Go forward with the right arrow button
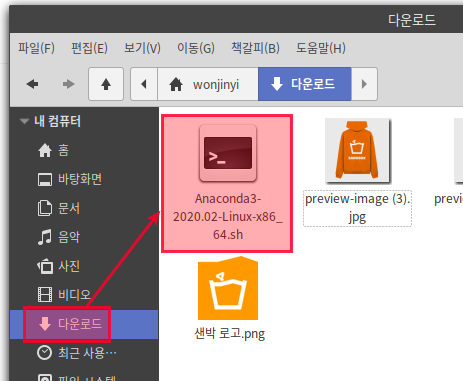The width and height of the screenshot is (463, 381). pyautogui.click(x=68, y=84)
